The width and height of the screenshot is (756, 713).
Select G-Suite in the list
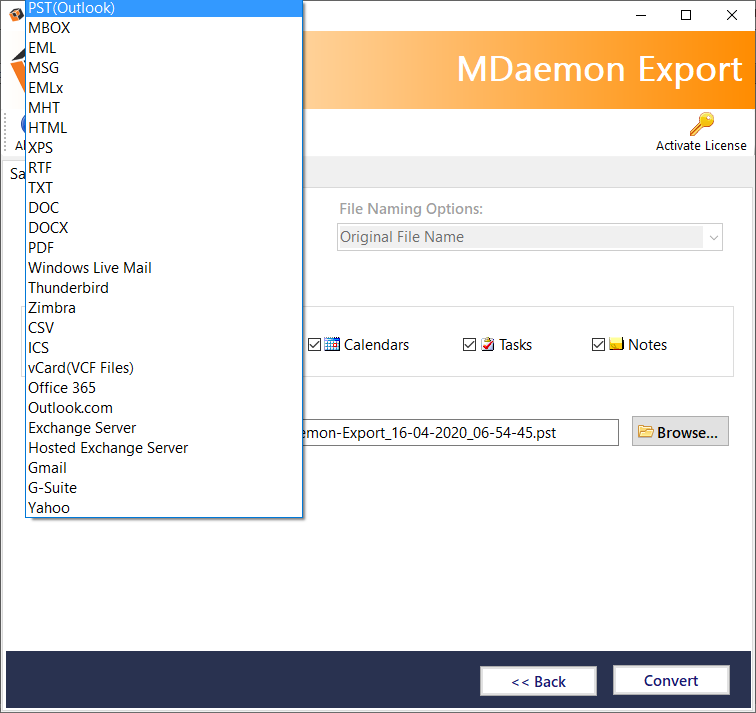pos(164,488)
